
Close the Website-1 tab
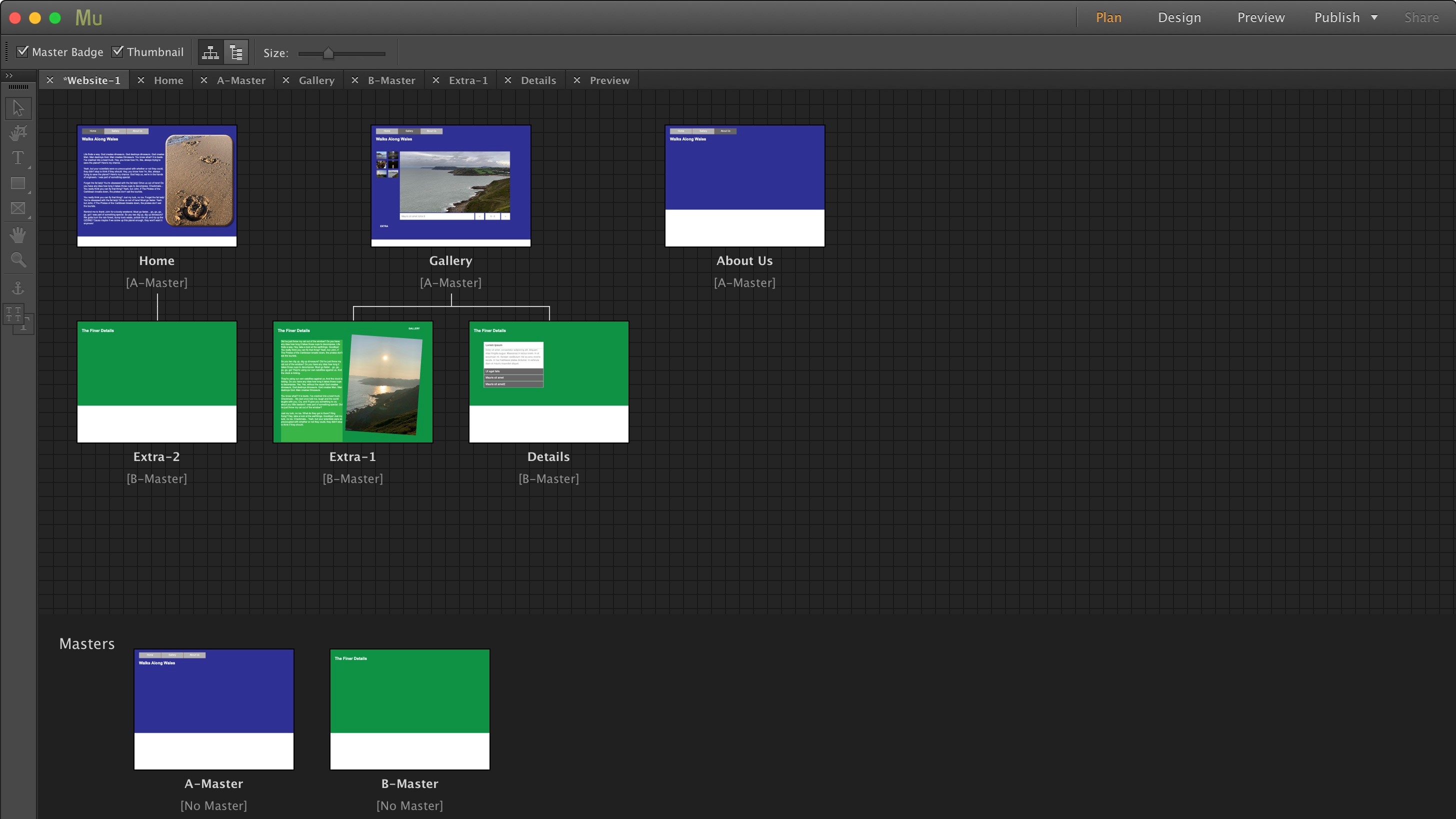coord(49,80)
